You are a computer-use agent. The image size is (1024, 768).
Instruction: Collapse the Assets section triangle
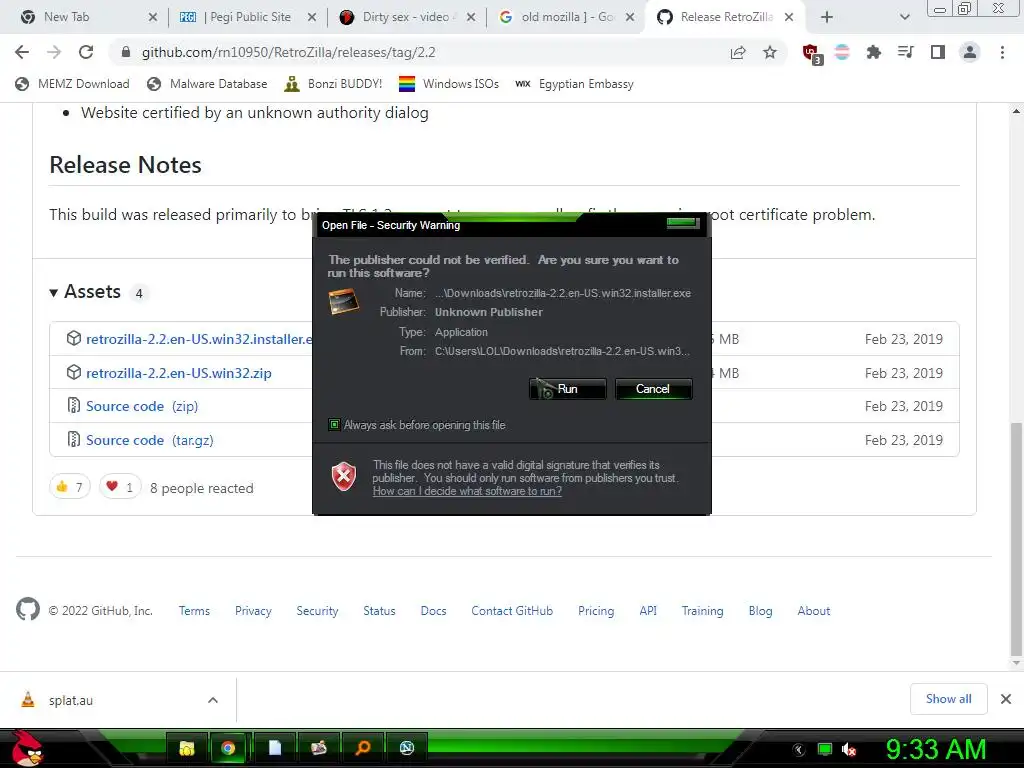coord(54,293)
